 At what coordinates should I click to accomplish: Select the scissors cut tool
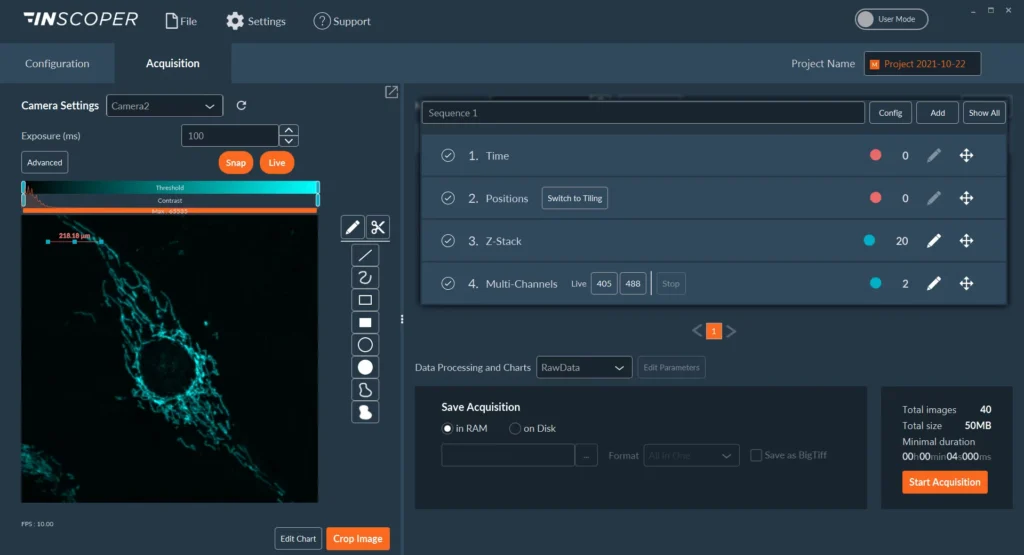point(378,227)
